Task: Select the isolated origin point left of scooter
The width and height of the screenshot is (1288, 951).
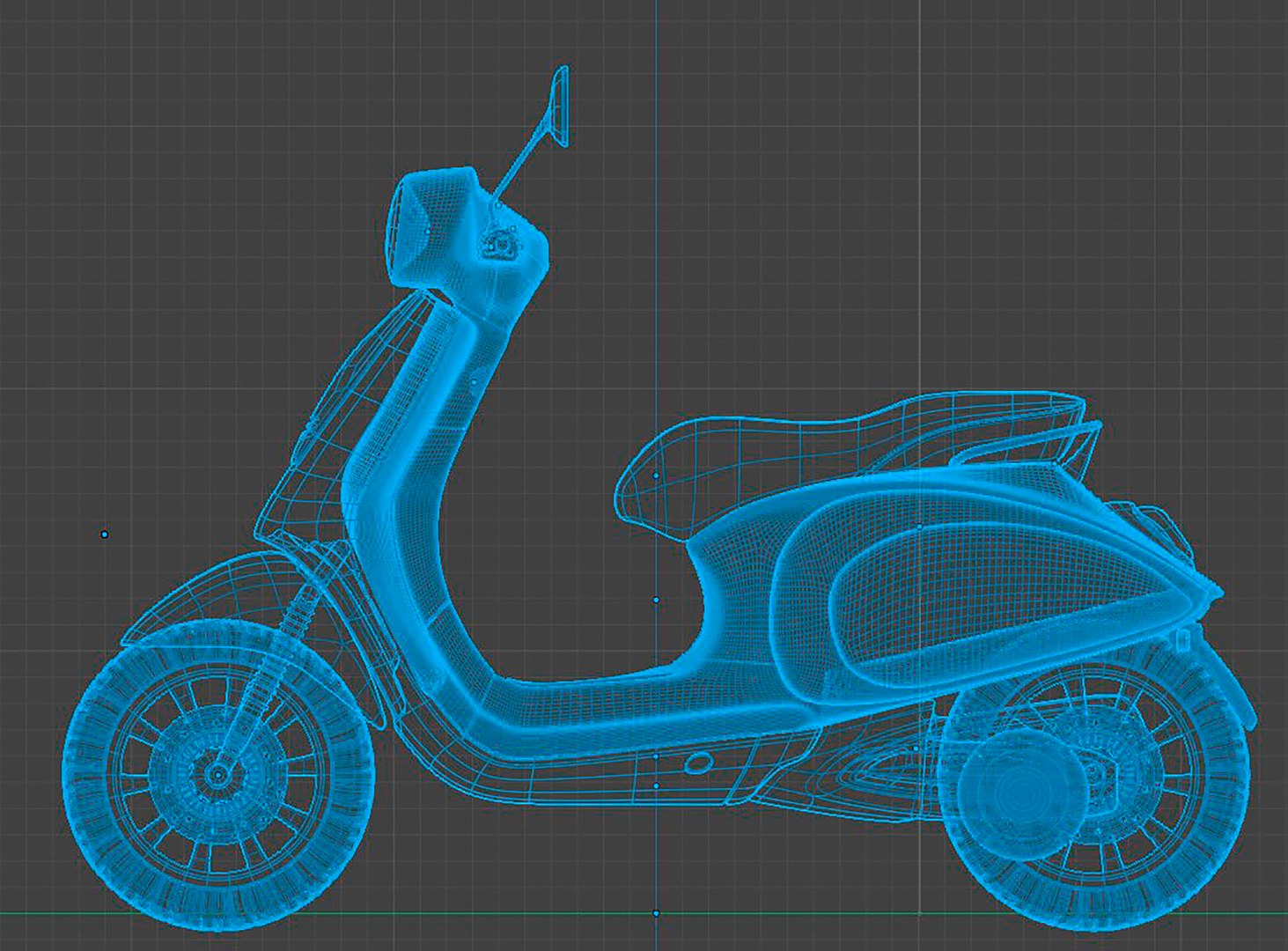Action: [x=105, y=534]
